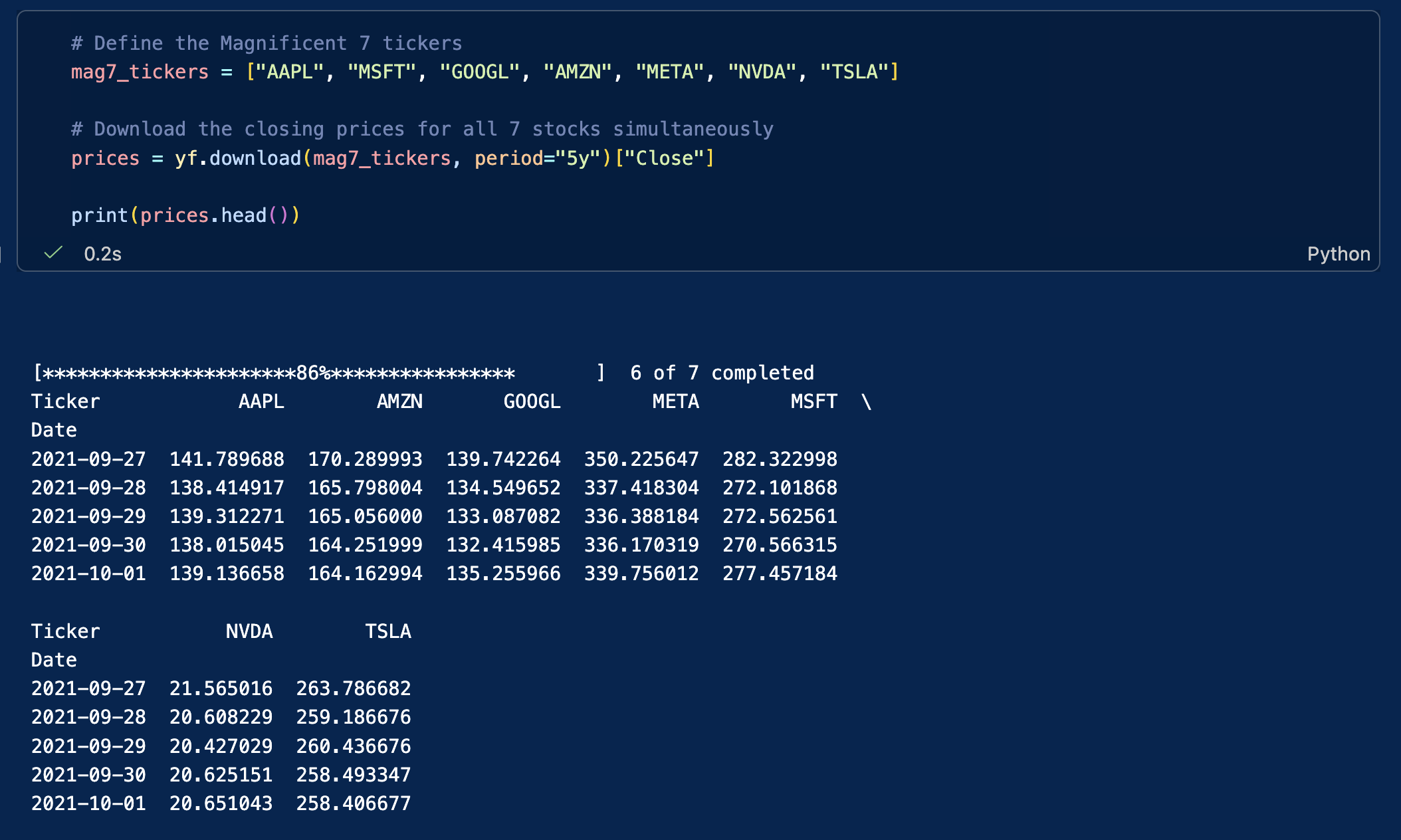The height and width of the screenshot is (840, 1401).
Task: Click yf.download function call
Action: pos(238,158)
